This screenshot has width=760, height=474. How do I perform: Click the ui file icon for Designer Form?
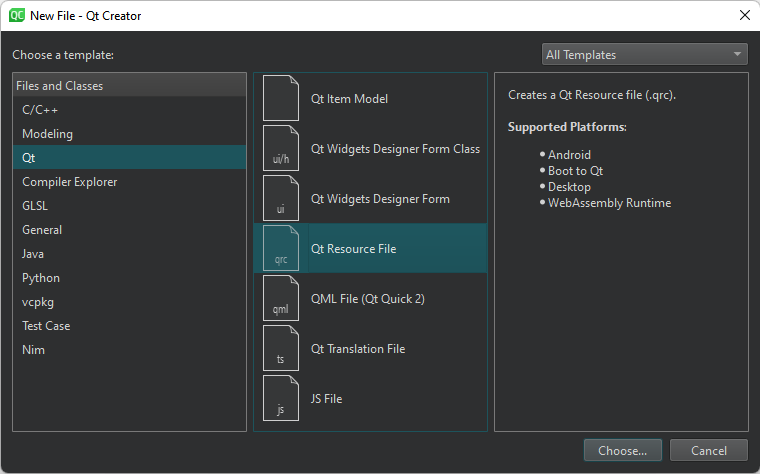pos(281,199)
